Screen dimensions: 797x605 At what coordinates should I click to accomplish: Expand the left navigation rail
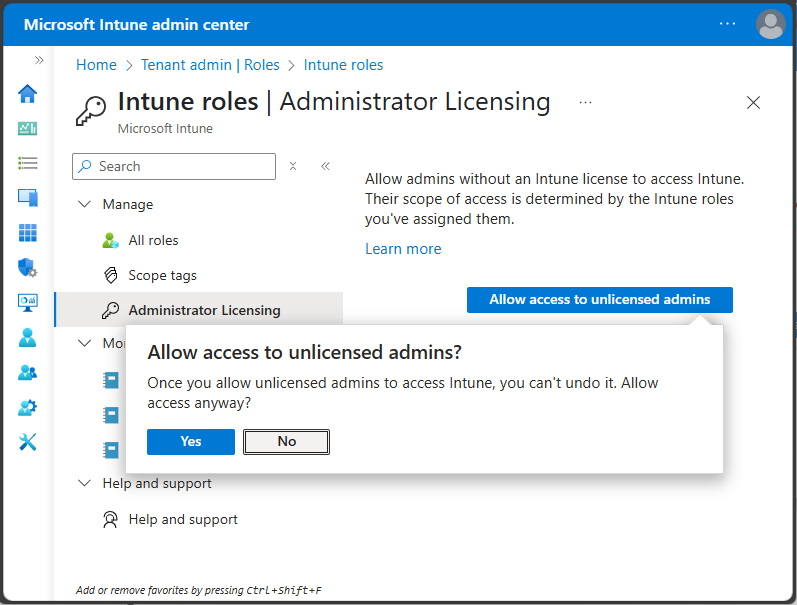pyautogui.click(x=39, y=60)
